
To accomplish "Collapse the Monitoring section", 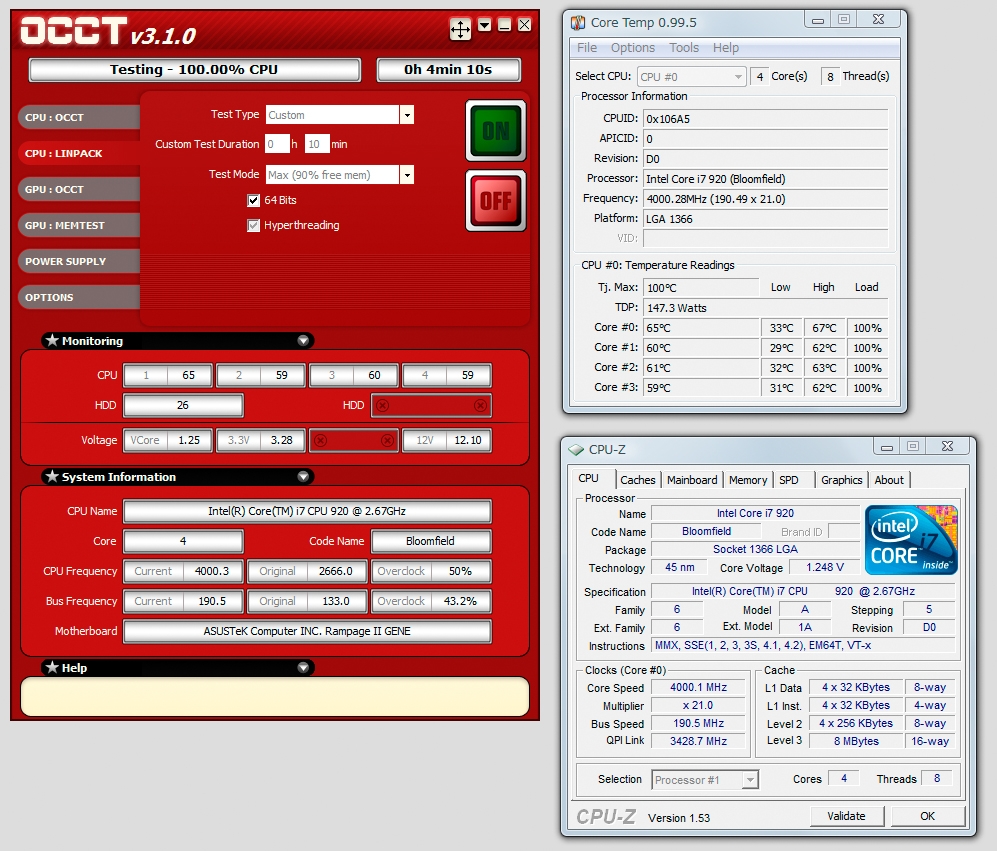I will pyautogui.click(x=303, y=340).
